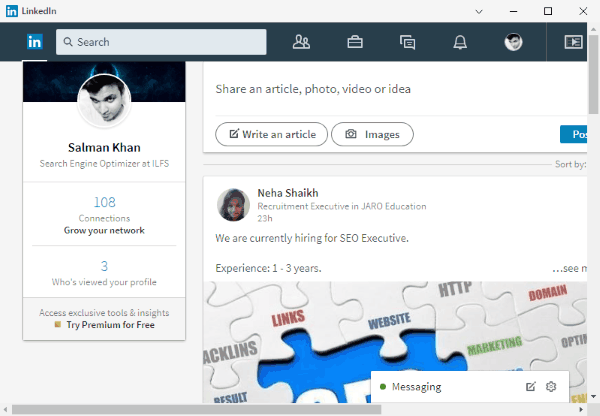Click the vertical scrollbar down arrow

tap(593, 397)
